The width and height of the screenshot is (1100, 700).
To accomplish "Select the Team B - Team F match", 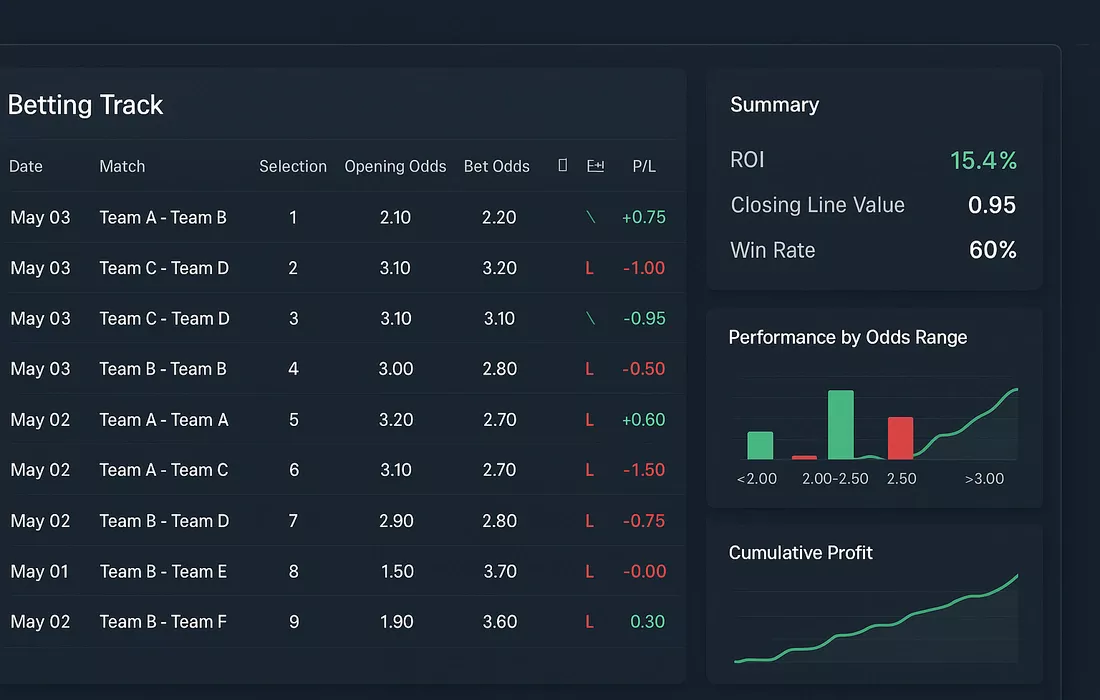I will (x=163, y=622).
